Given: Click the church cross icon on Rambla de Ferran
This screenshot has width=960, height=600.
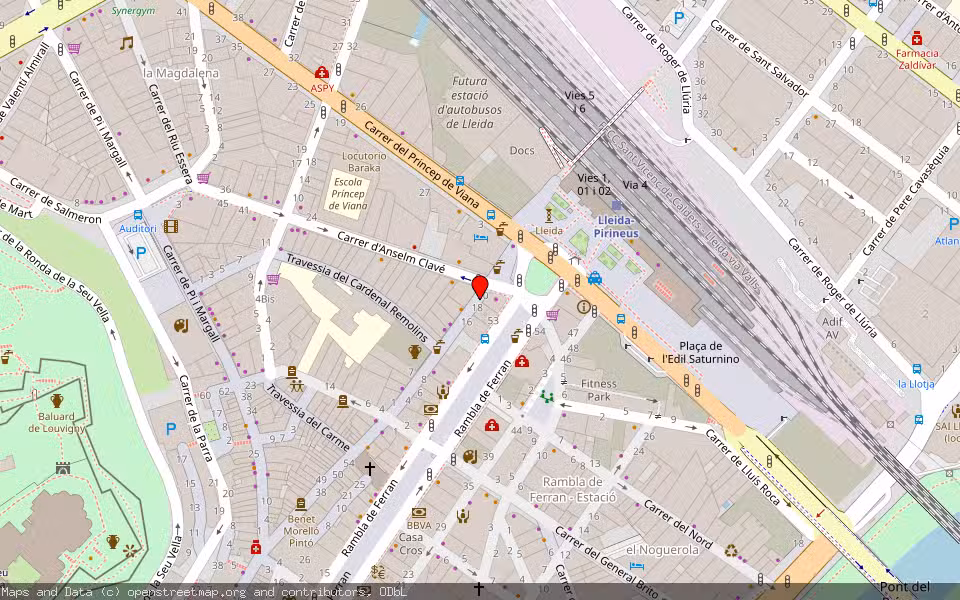Looking at the screenshot, I should (369, 467).
